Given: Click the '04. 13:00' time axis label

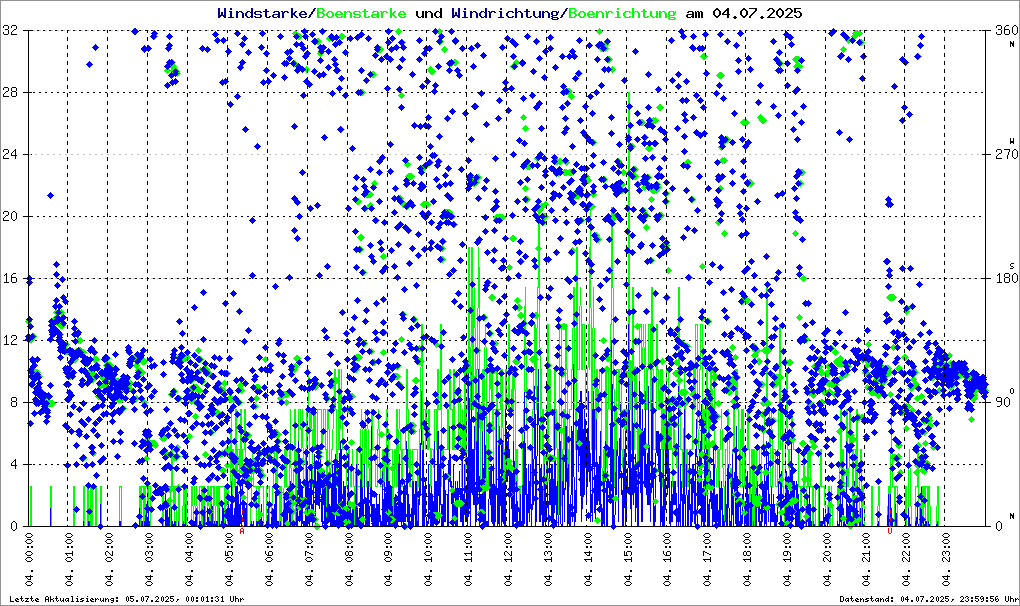Looking at the screenshot, I should 548,559.
